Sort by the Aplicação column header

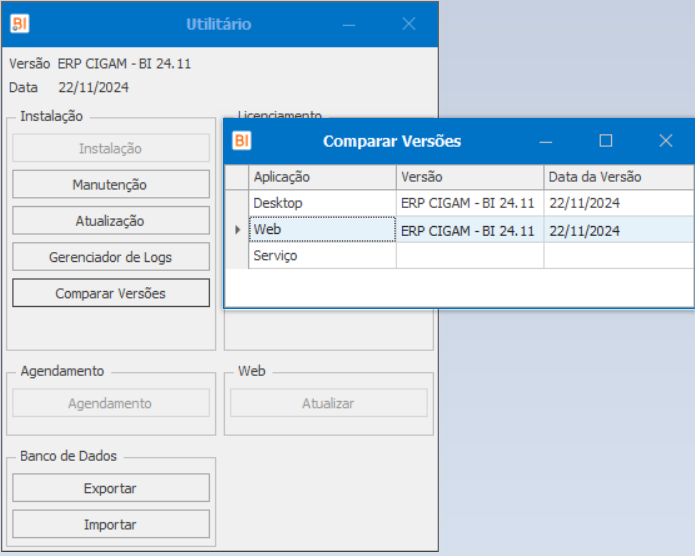coord(322,177)
